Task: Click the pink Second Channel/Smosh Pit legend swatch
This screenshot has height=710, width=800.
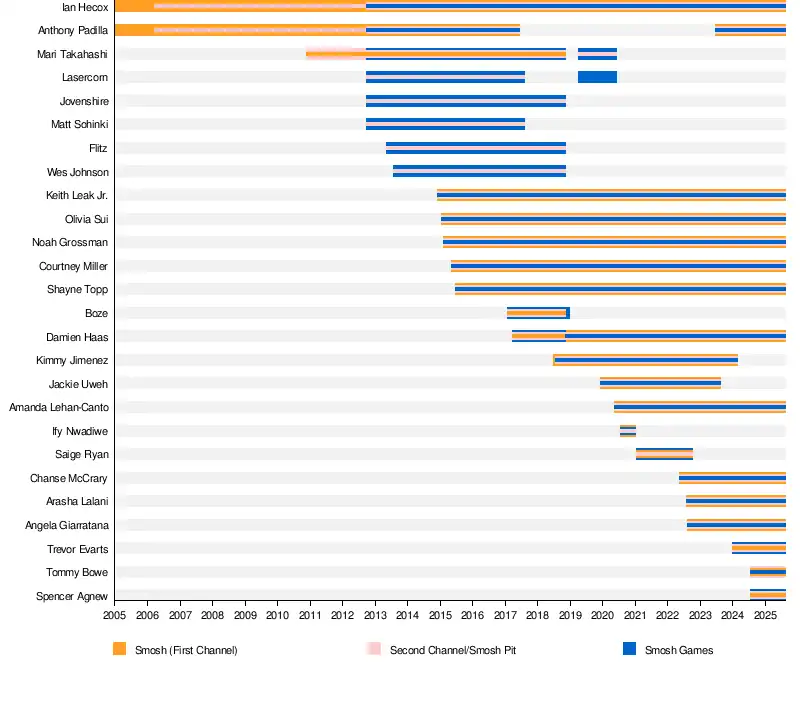Action: tap(374, 649)
